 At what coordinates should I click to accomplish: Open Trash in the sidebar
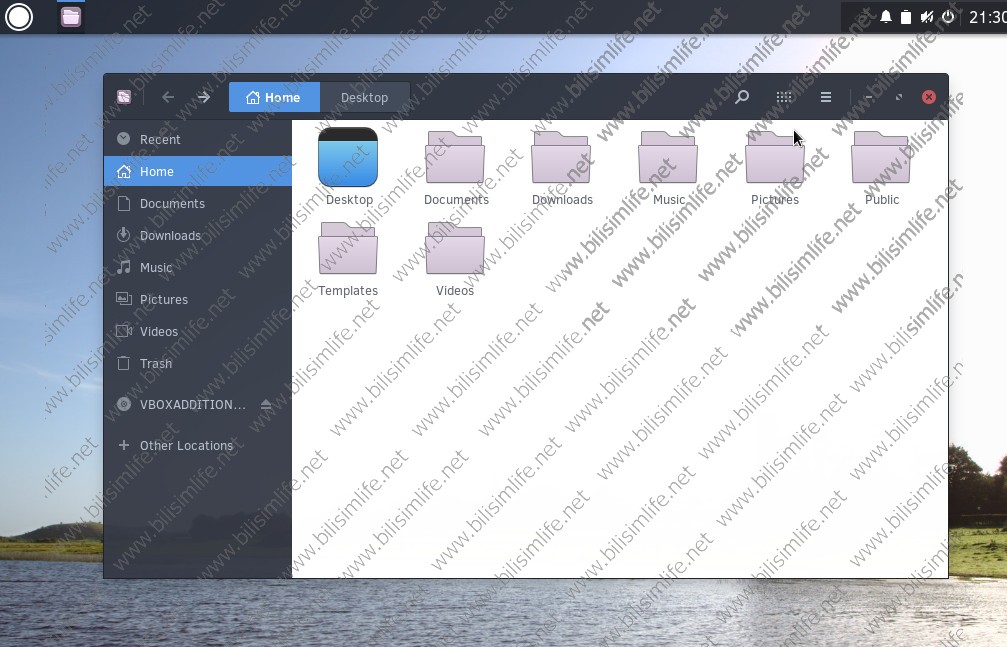[x=198, y=364]
